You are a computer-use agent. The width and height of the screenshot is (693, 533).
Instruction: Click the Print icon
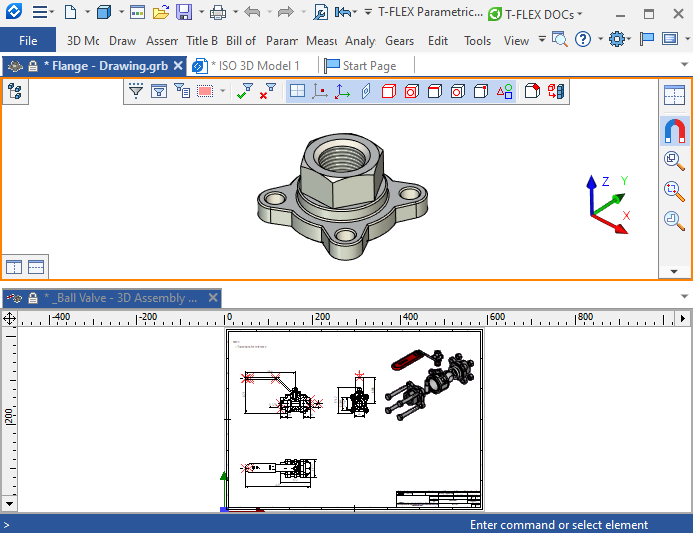pyautogui.click(x=218, y=12)
